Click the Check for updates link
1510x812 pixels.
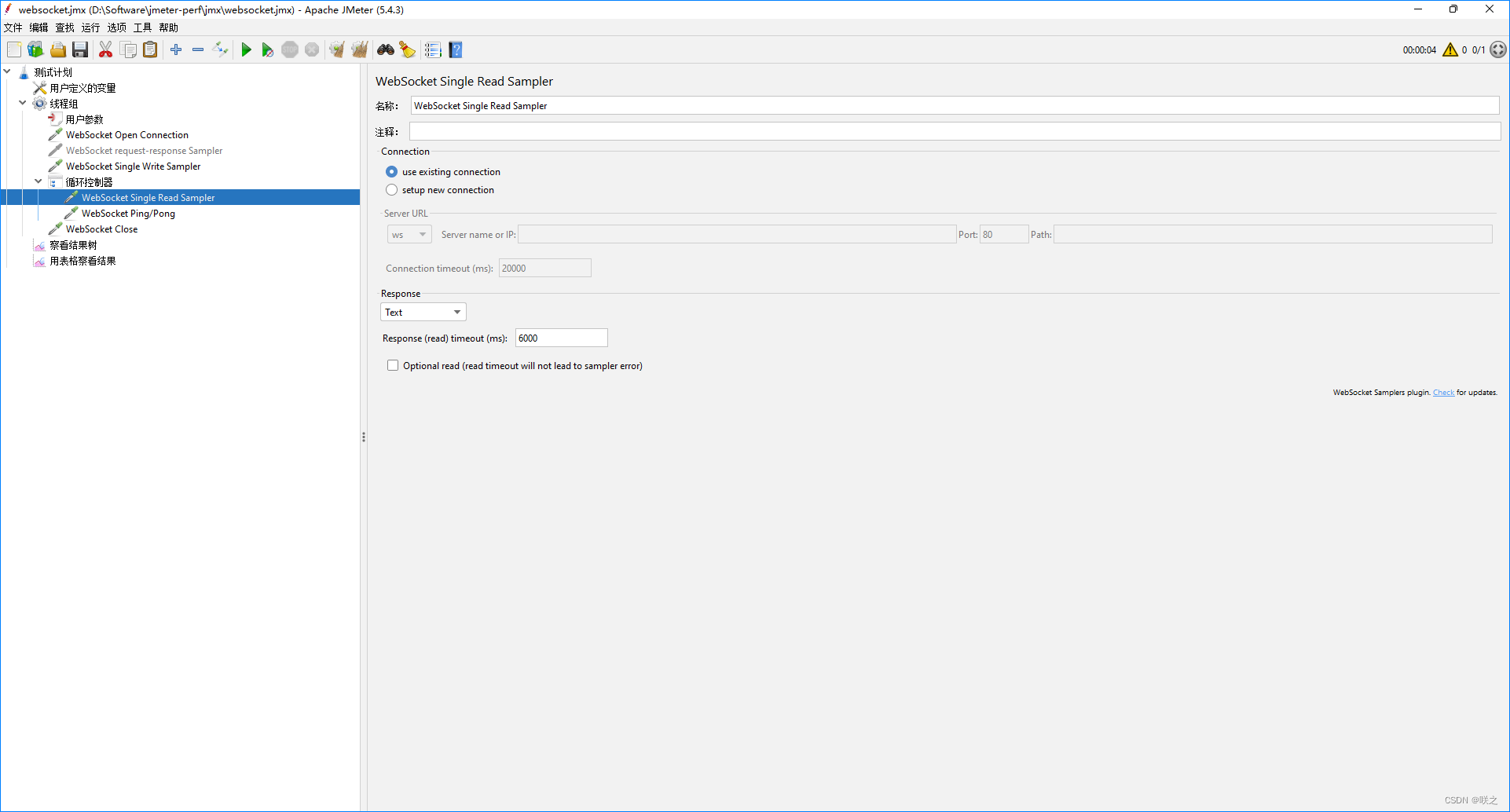[x=1443, y=392]
